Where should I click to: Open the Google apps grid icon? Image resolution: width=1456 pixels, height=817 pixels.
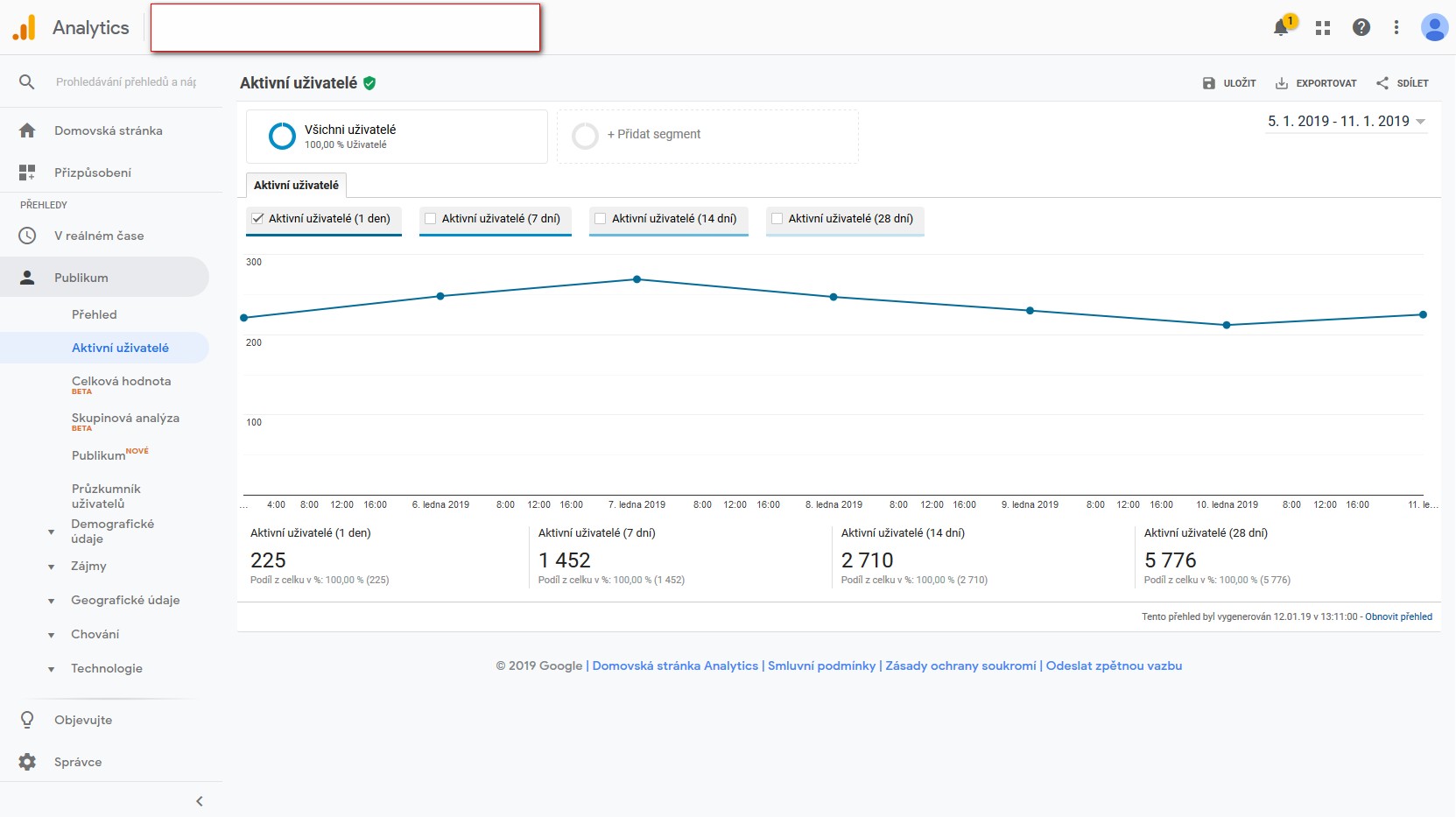tap(1323, 28)
